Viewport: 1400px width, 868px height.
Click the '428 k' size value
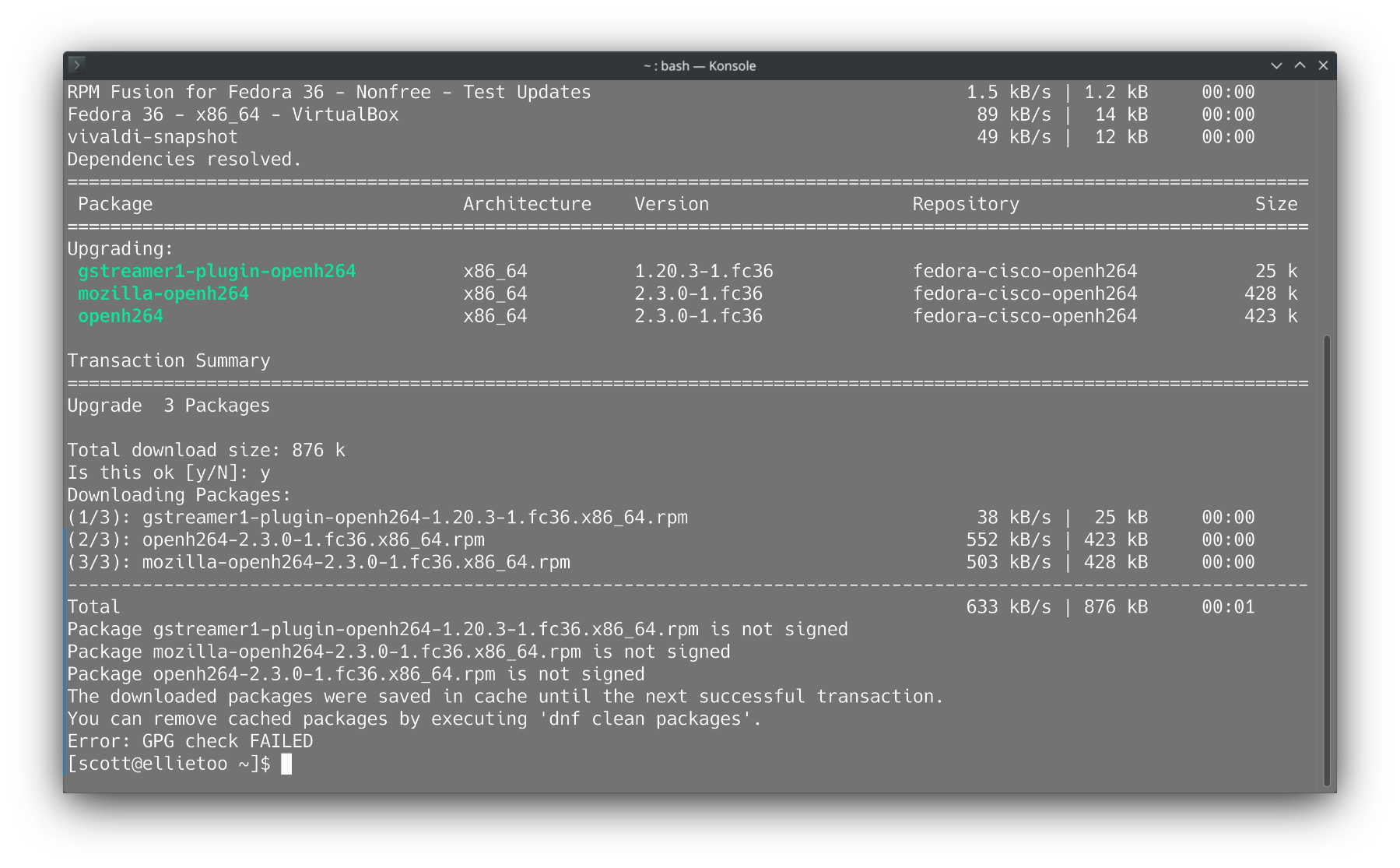[x=1271, y=293]
